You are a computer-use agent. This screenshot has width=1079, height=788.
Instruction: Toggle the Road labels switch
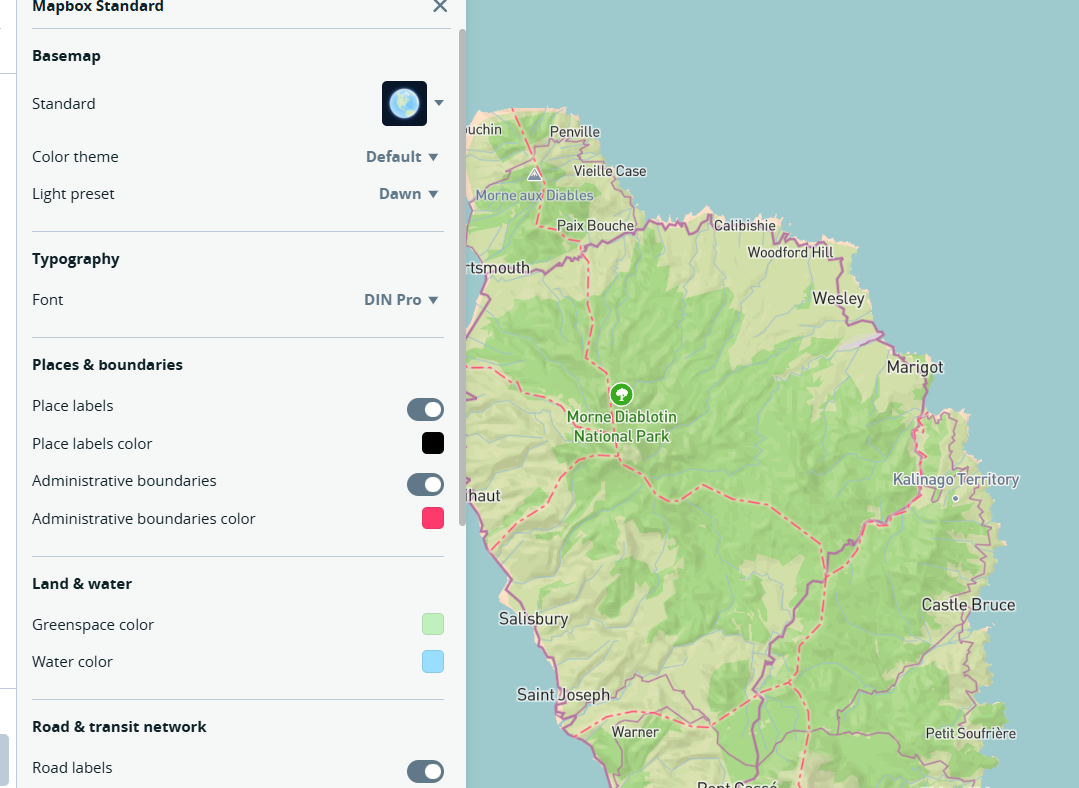tap(425, 771)
